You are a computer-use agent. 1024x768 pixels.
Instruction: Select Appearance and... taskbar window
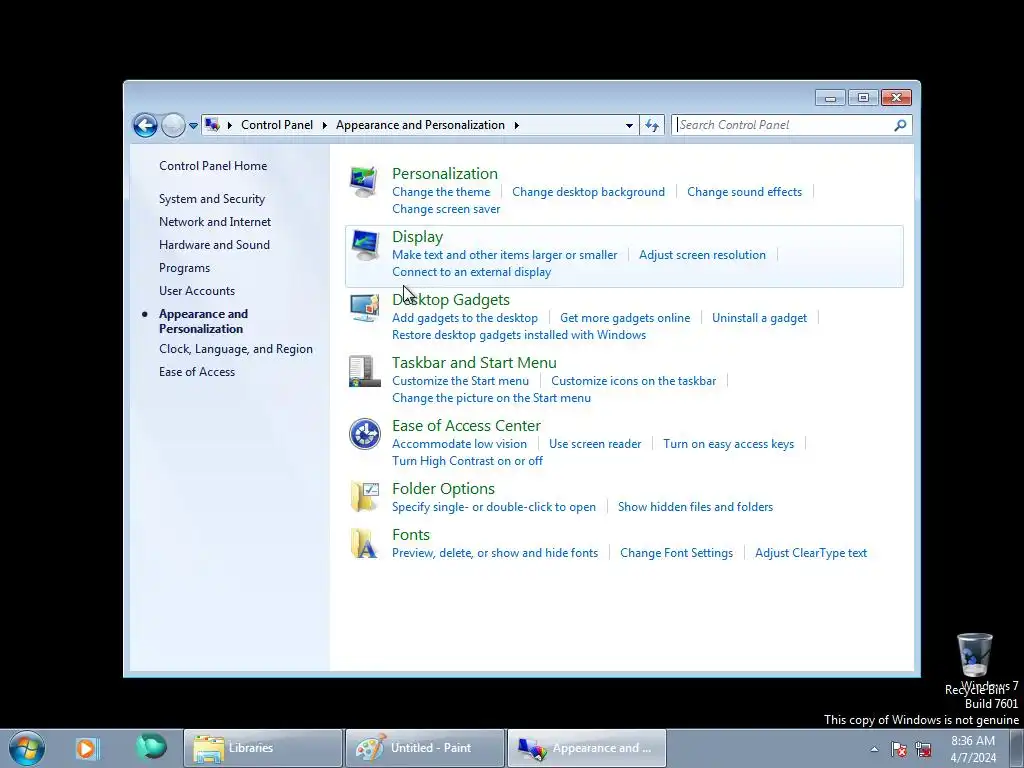(x=586, y=748)
